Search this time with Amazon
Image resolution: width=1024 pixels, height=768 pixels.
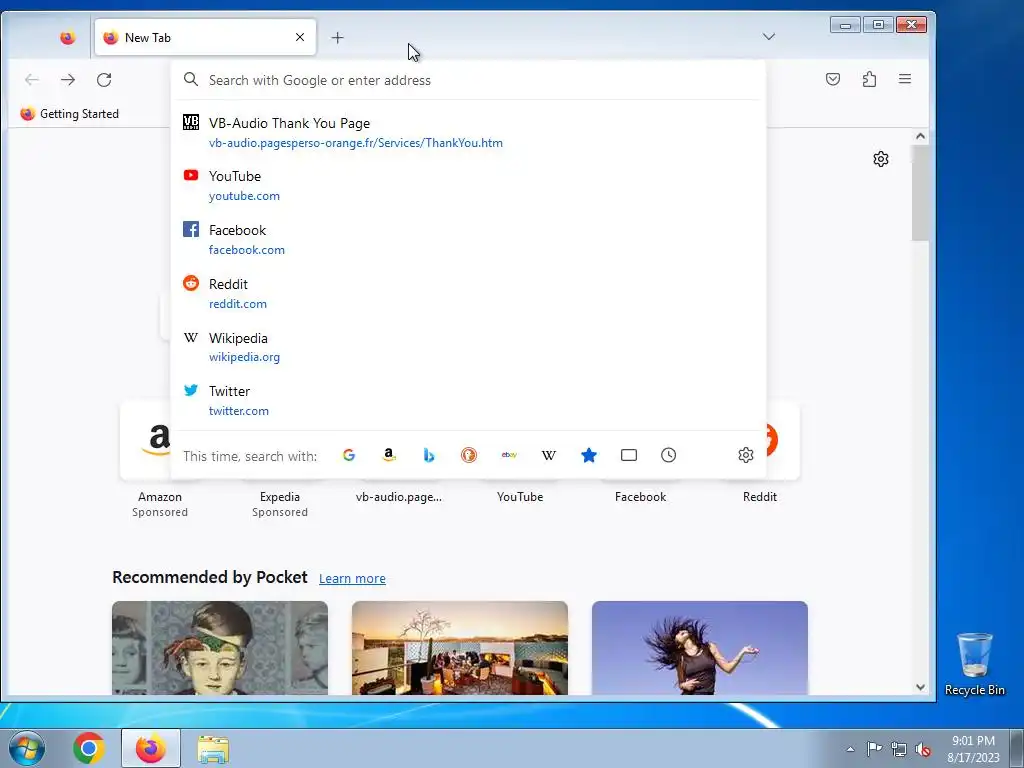[x=389, y=455]
